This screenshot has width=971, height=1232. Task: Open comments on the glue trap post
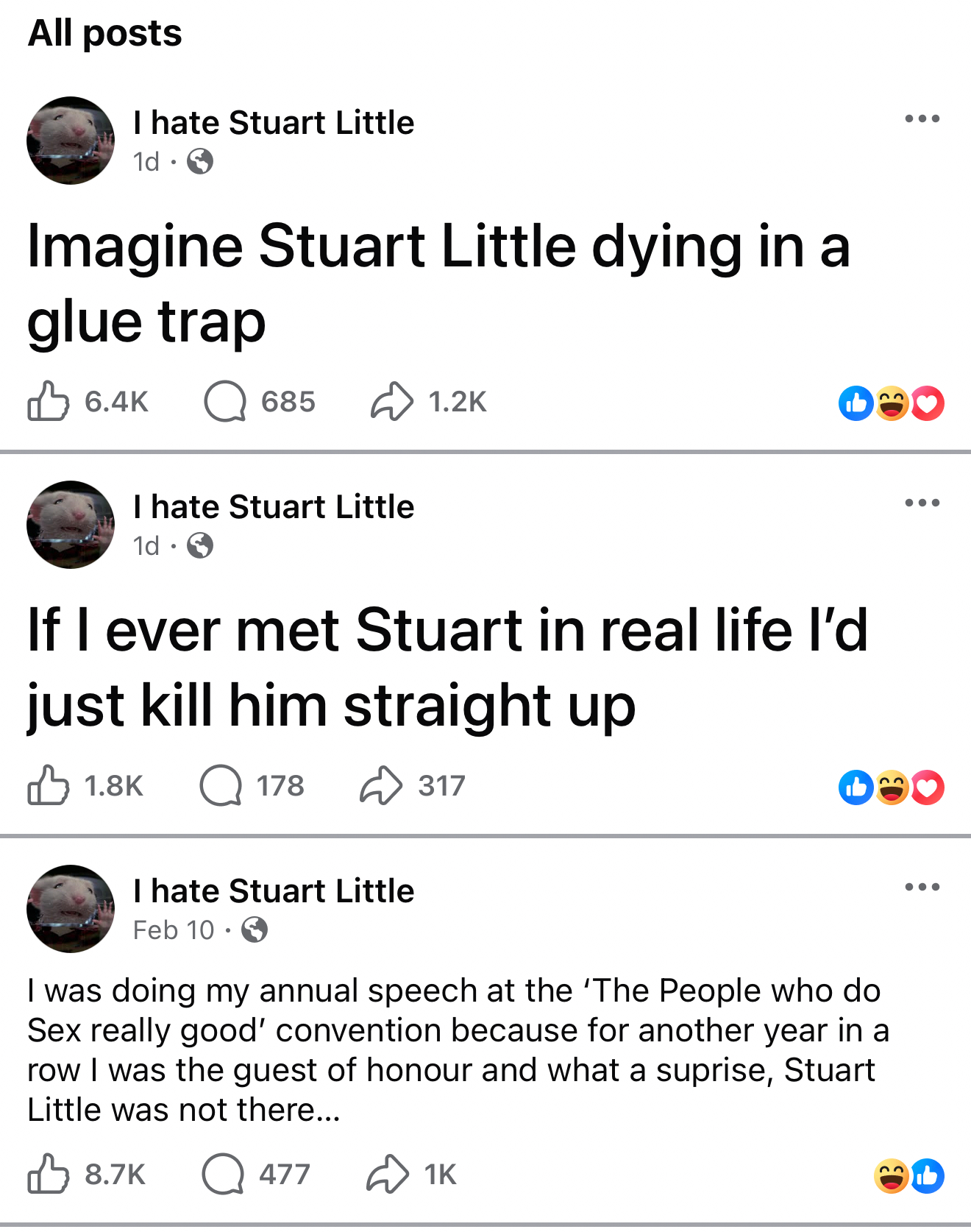point(224,402)
